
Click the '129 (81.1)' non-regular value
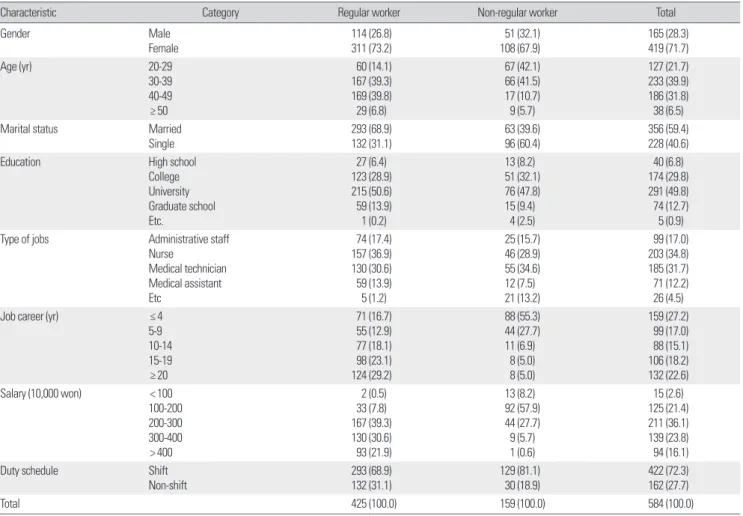(520, 471)
